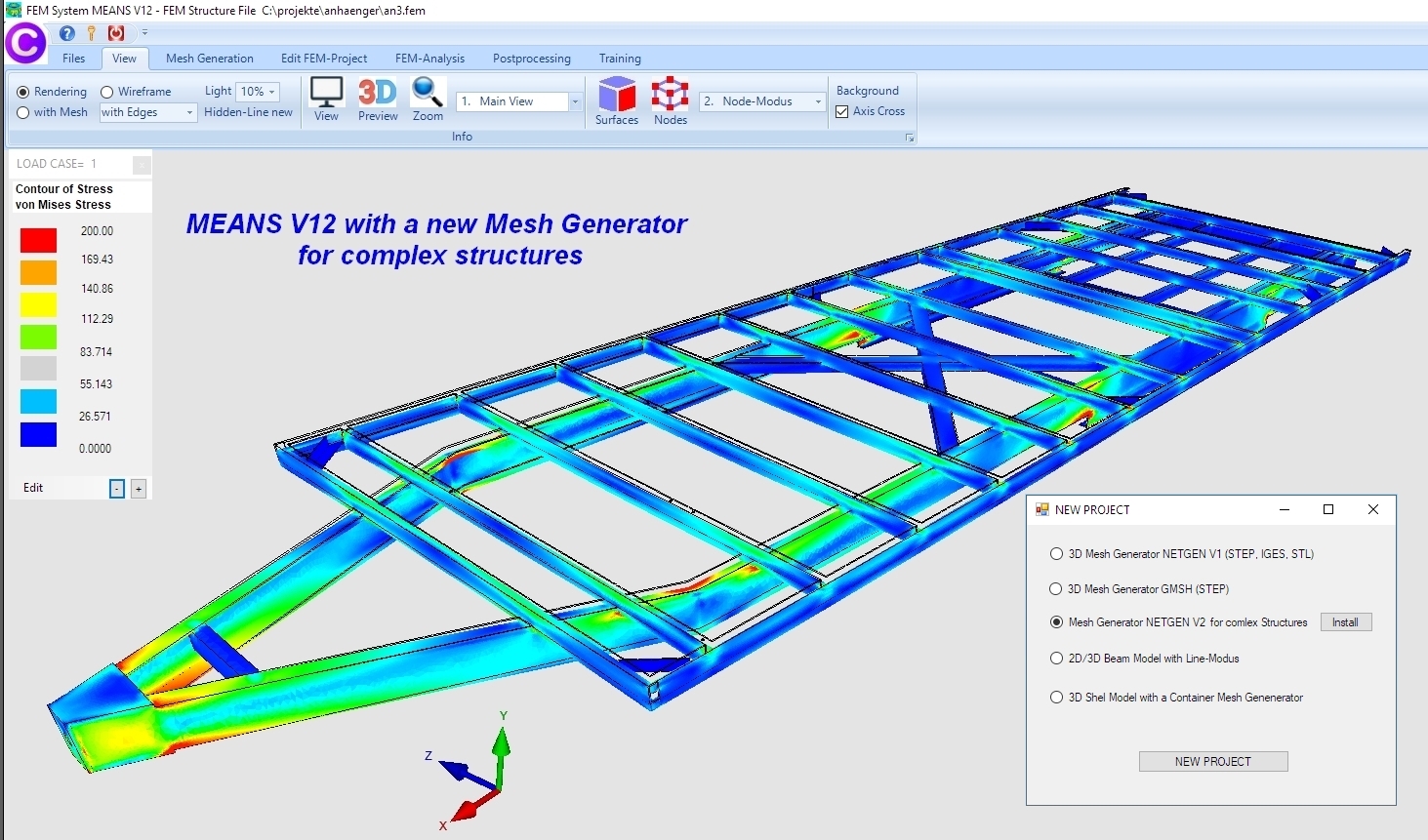The height and width of the screenshot is (840, 1428).
Task: Select Mesh Generator NETGEN V2 option
Action: 1056,622
